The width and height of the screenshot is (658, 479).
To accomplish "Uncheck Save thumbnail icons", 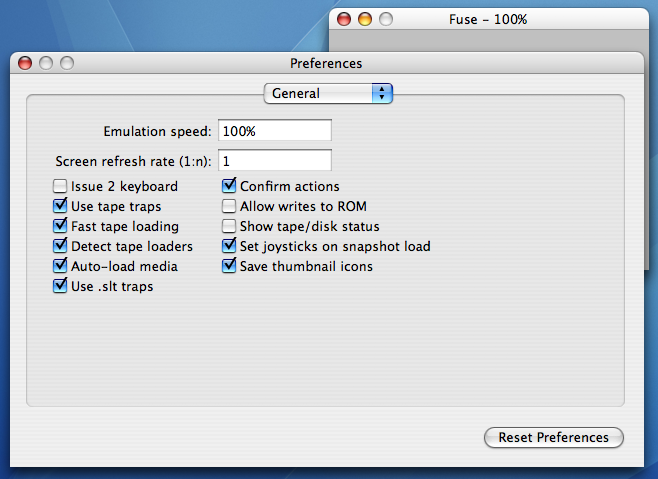I will click(229, 267).
